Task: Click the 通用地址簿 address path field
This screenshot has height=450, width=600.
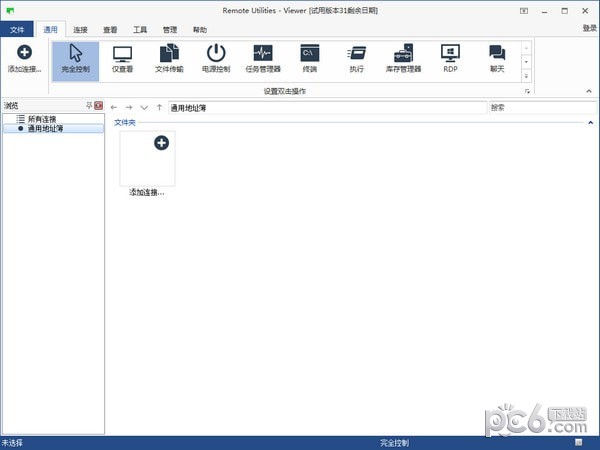Action: 328,108
